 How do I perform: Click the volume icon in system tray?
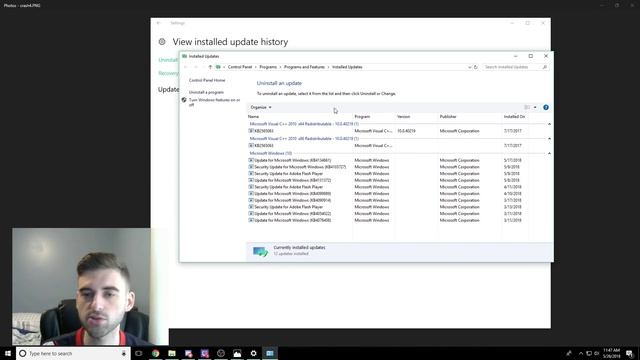click(596, 353)
